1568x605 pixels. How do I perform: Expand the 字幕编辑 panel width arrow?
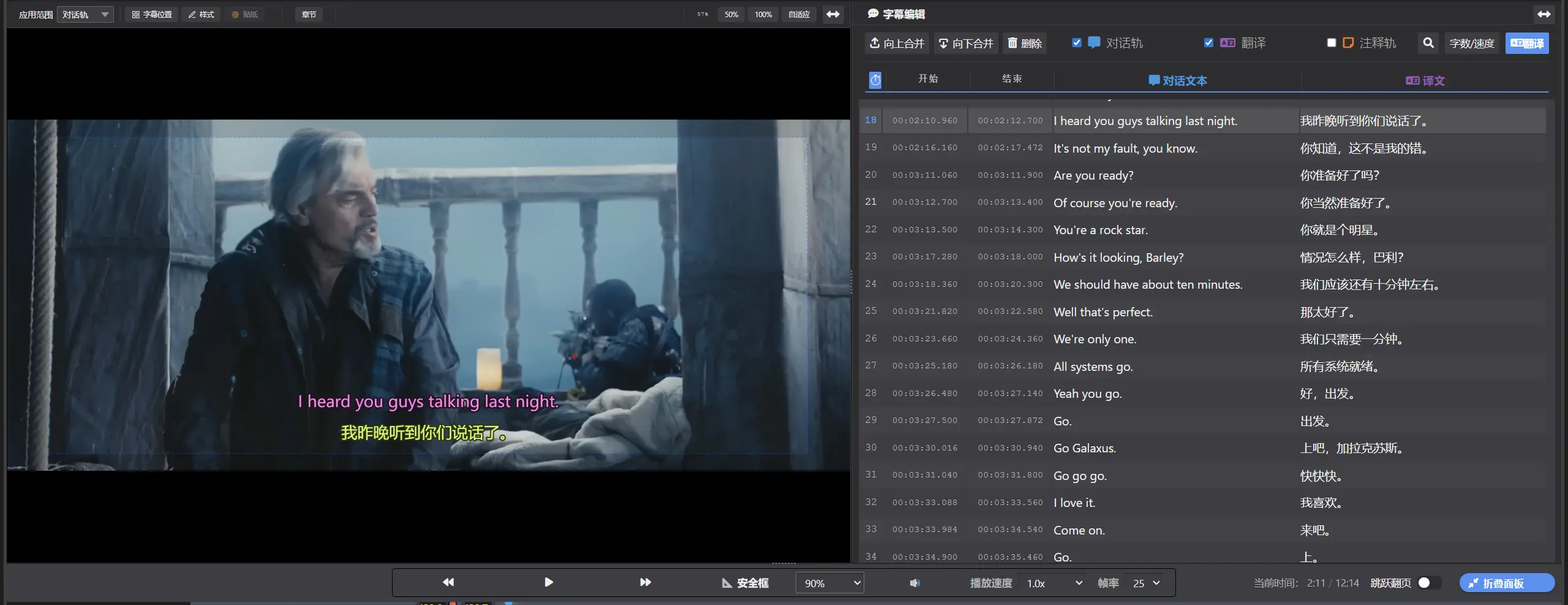coord(1543,14)
